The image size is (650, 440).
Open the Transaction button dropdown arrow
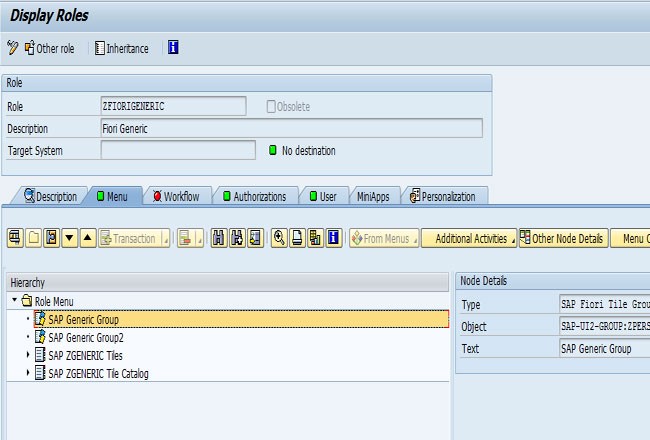coord(166,239)
